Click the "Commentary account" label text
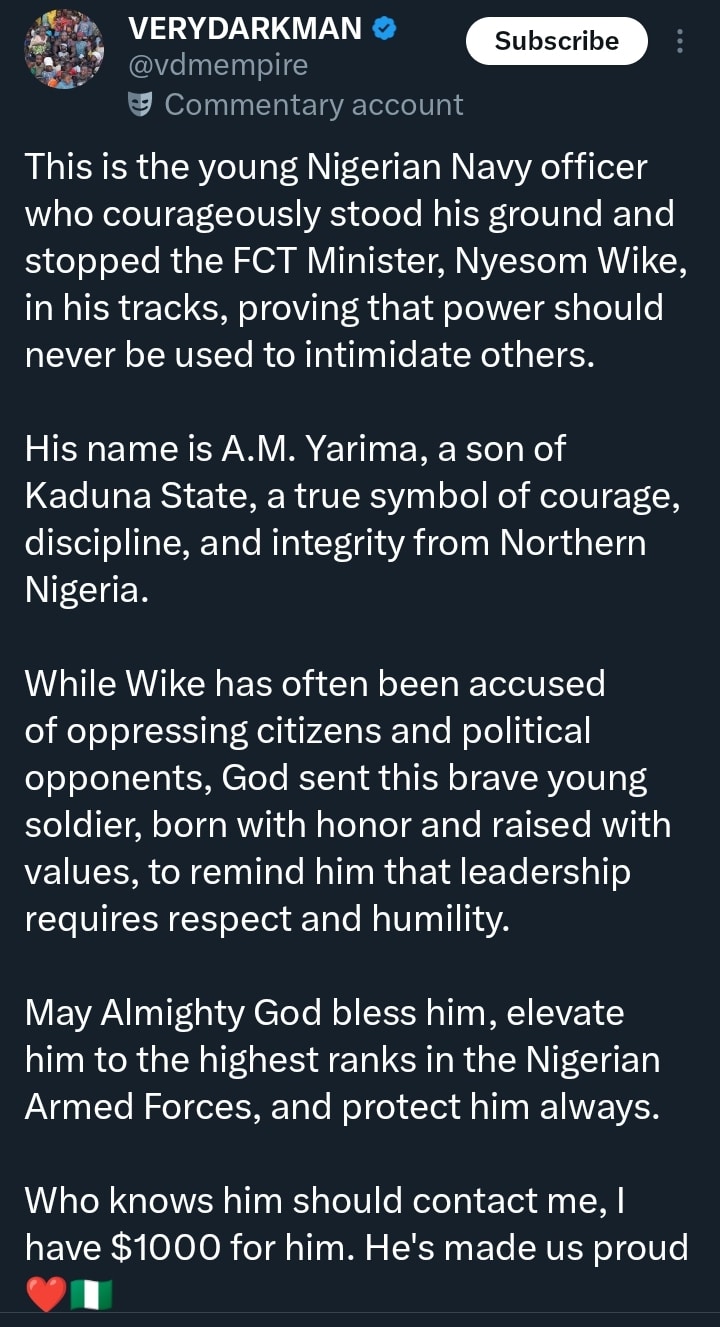This screenshot has width=720, height=1327. point(313,104)
